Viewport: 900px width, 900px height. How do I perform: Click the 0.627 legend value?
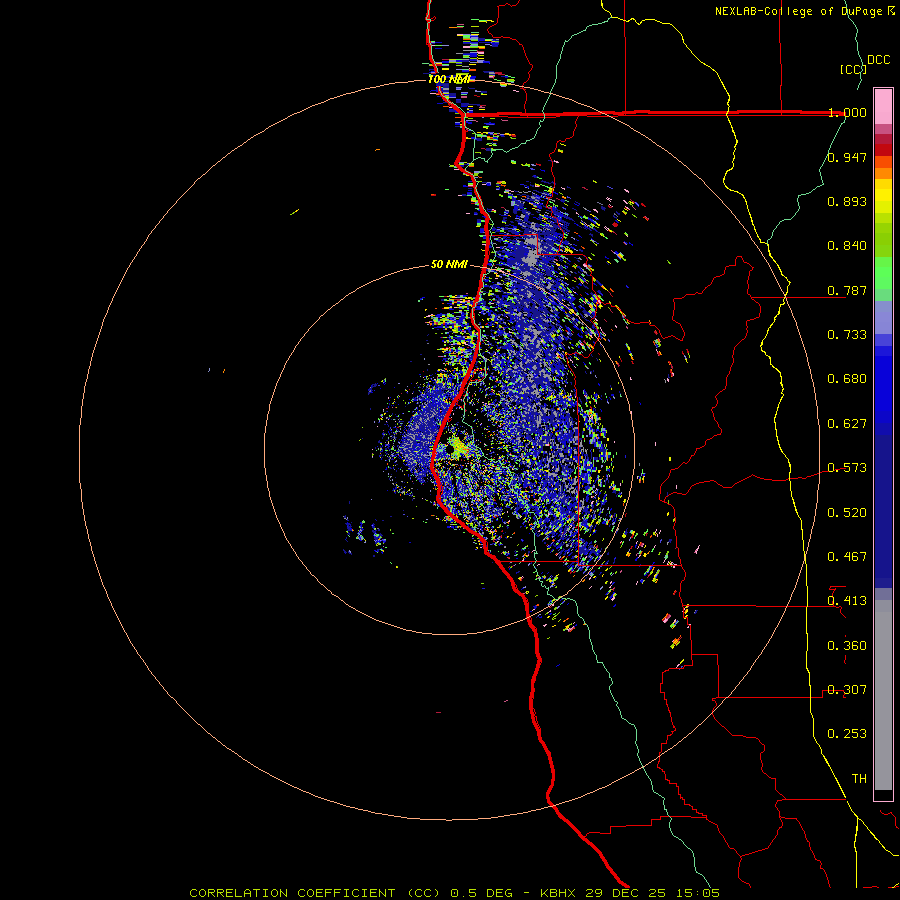coord(847,424)
